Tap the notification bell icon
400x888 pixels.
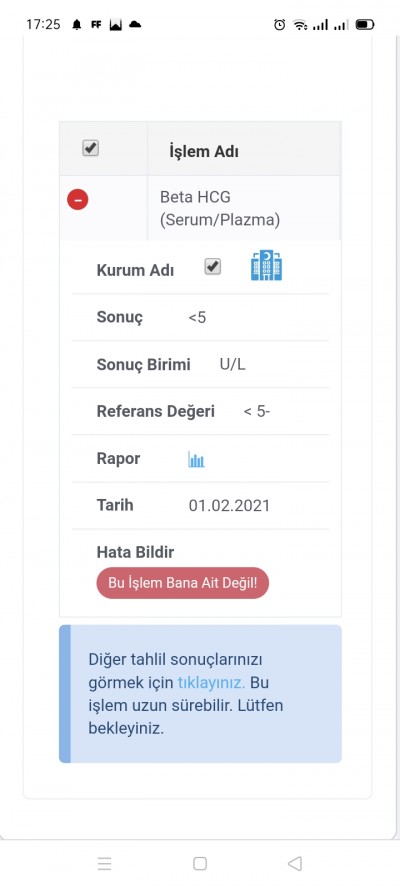pos(76,25)
